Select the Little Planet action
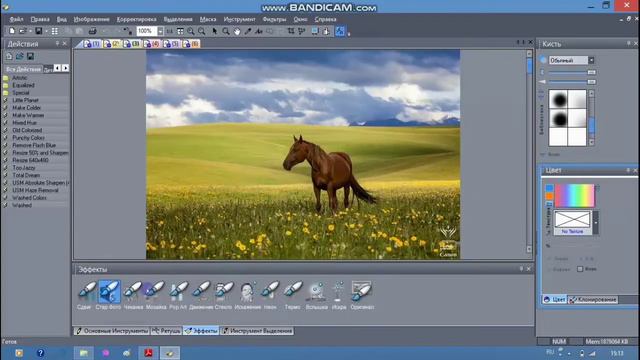640x360 pixels. point(25,100)
